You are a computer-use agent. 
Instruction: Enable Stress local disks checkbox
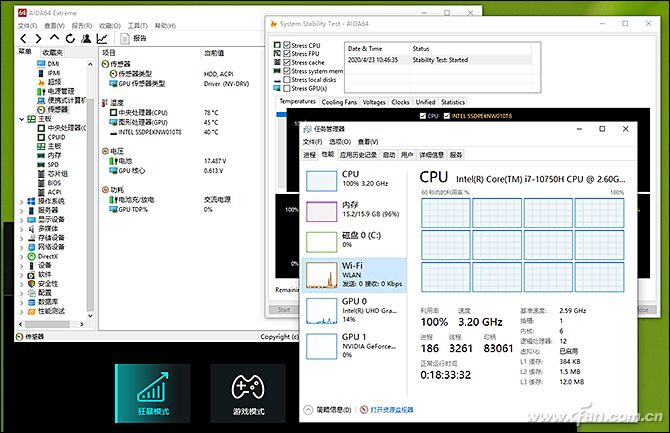287,80
